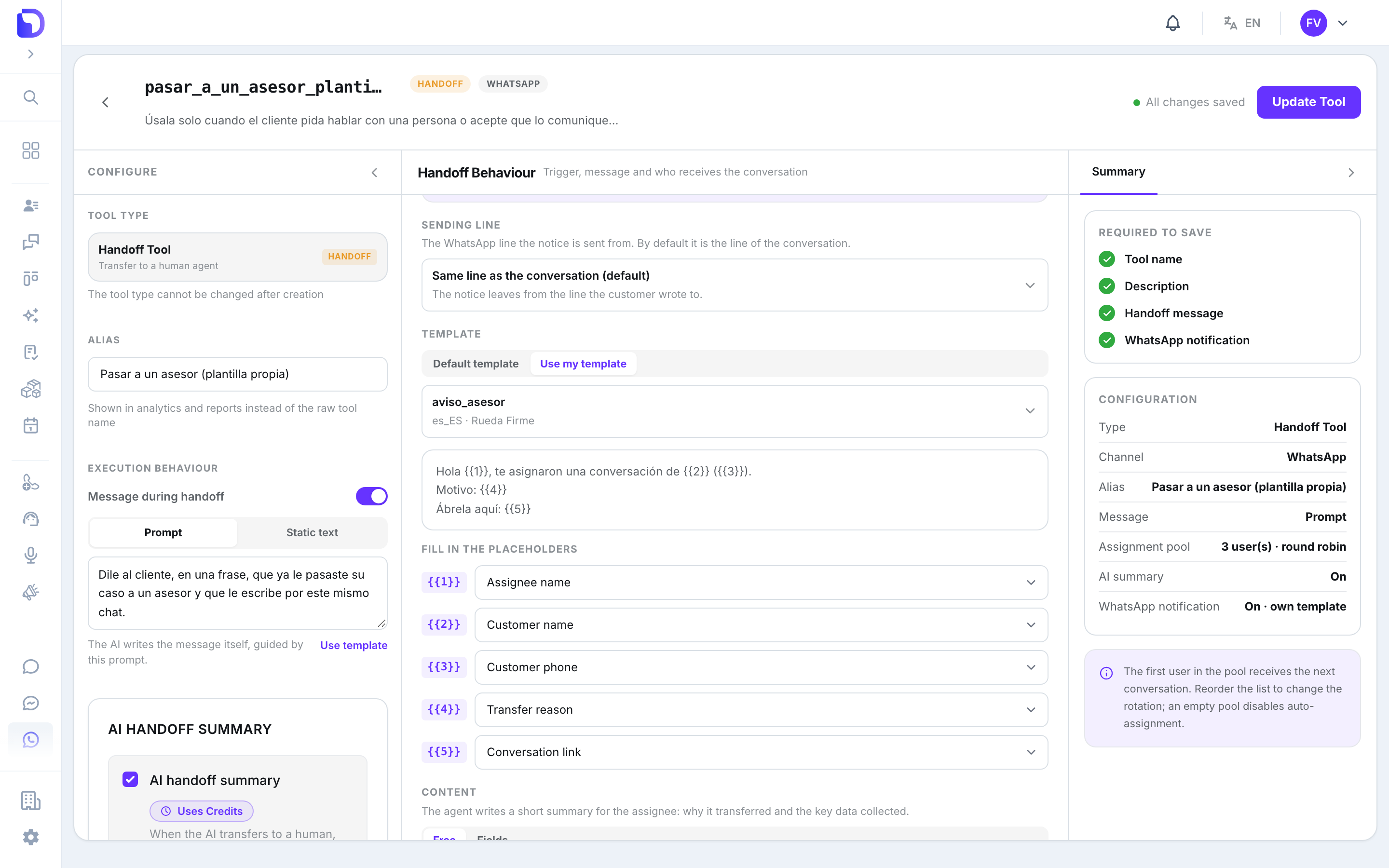This screenshot has height=868, width=1389.
Task: Open the Sending line dropdown
Action: [x=734, y=285]
